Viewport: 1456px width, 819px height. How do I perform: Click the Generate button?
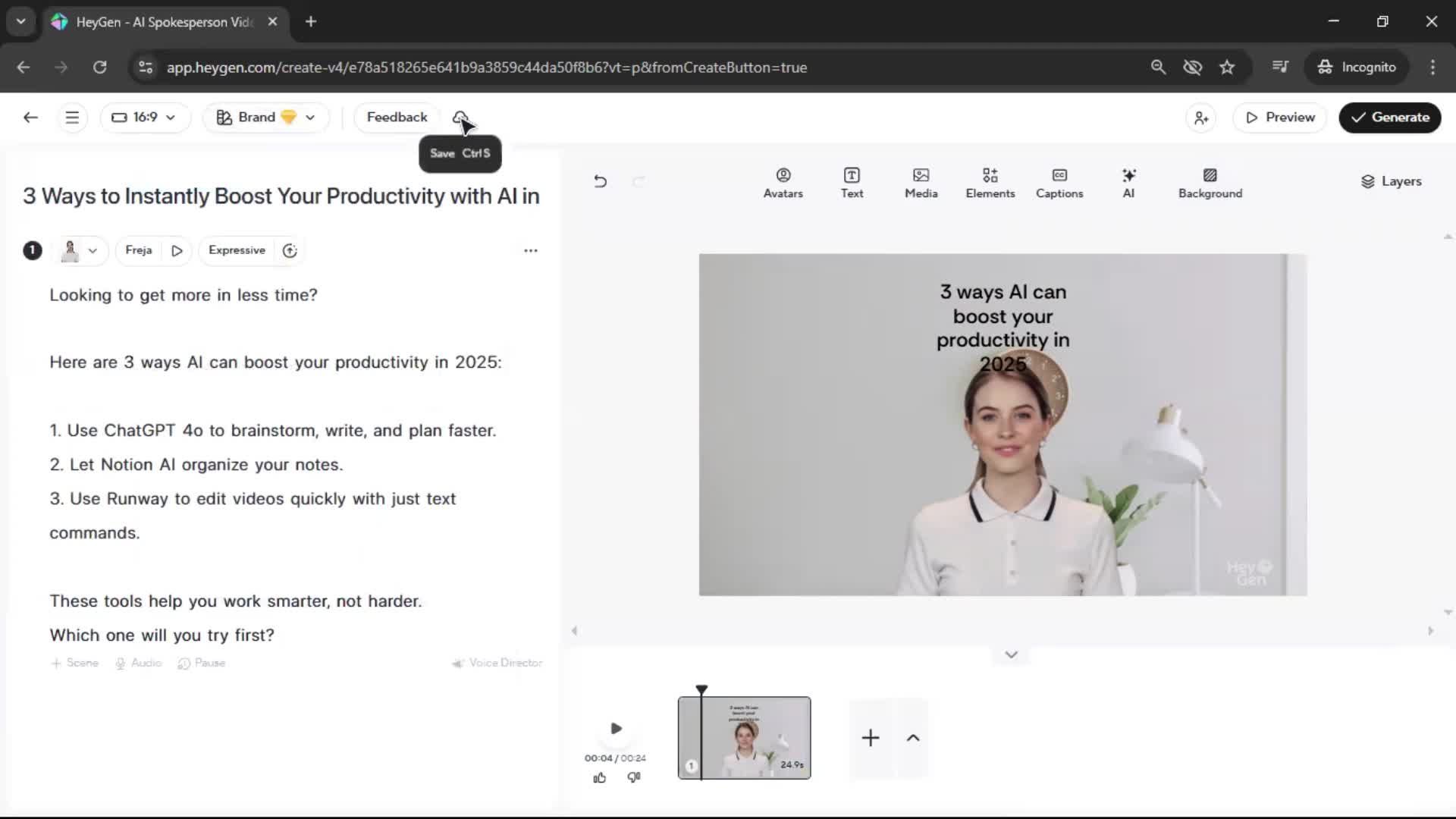(1389, 118)
